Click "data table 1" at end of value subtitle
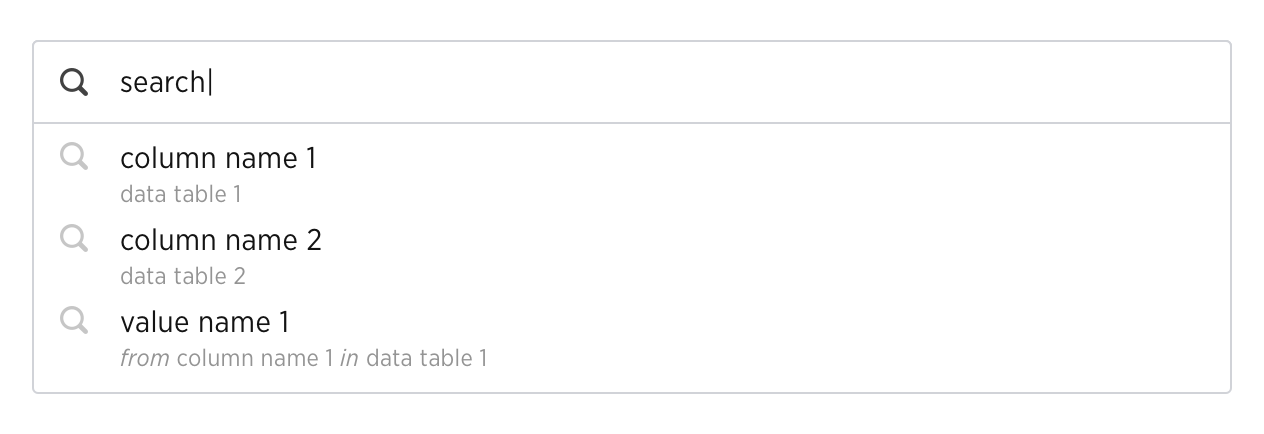1264x434 pixels. click(427, 358)
